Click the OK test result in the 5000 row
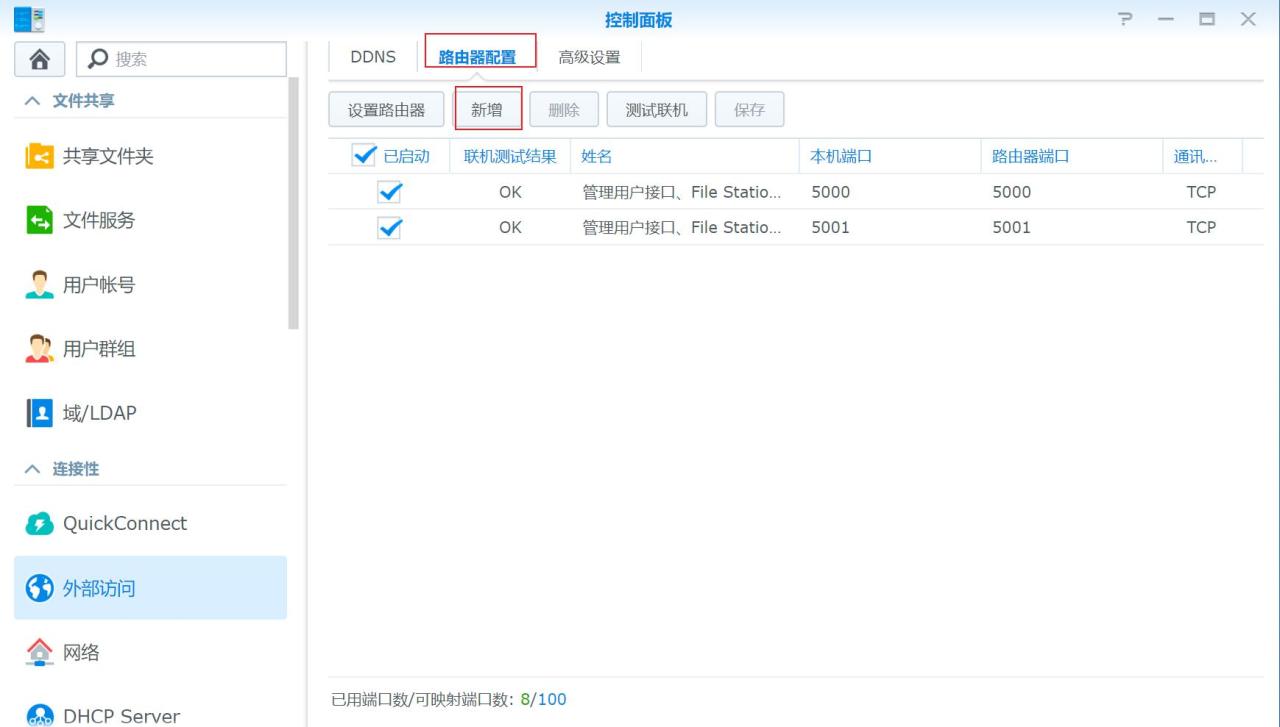The height and width of the screenshot is (727, 1280). (x=510, y=192)
